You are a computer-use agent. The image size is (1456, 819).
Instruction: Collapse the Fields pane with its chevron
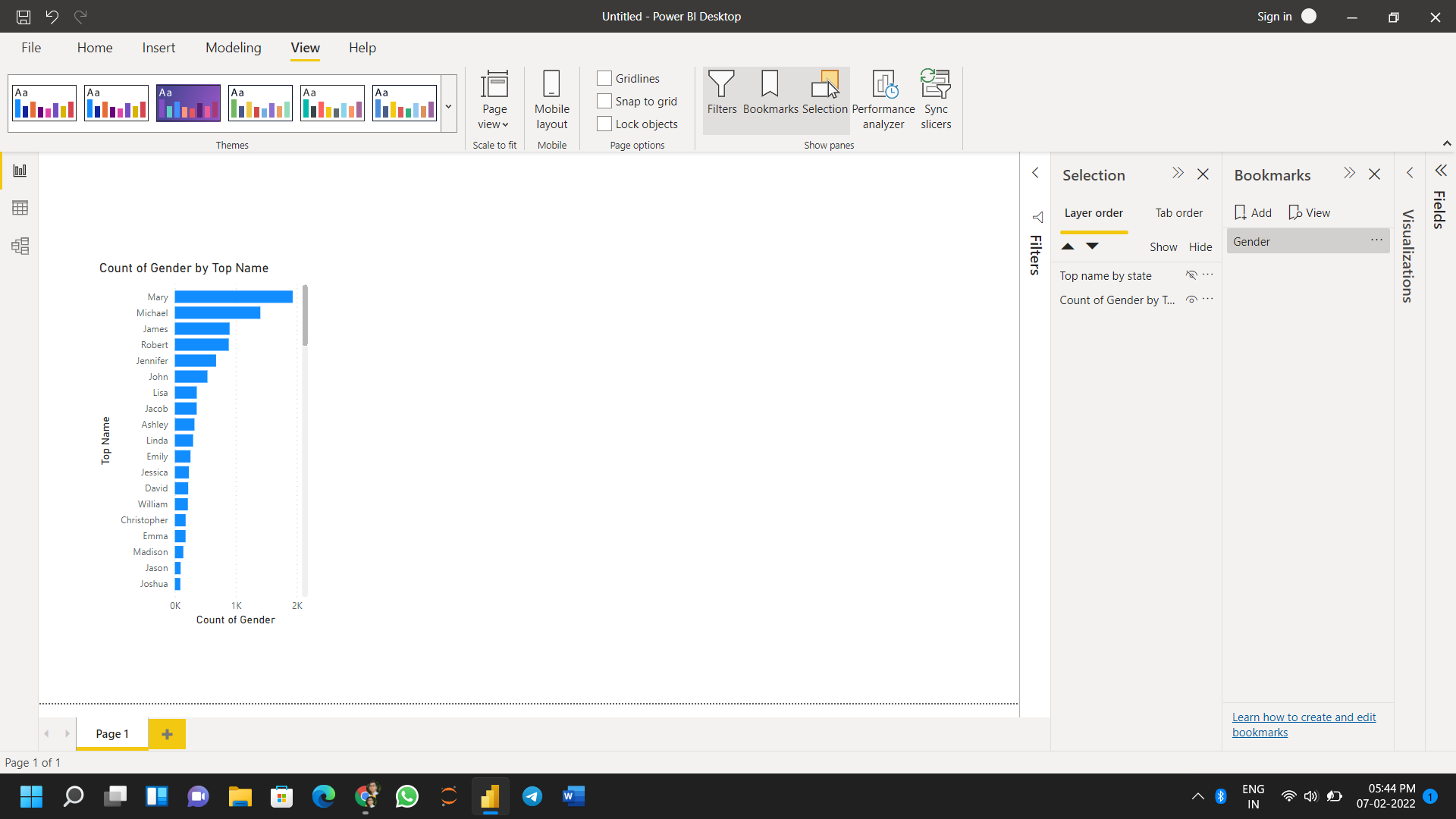[1440, 171]
